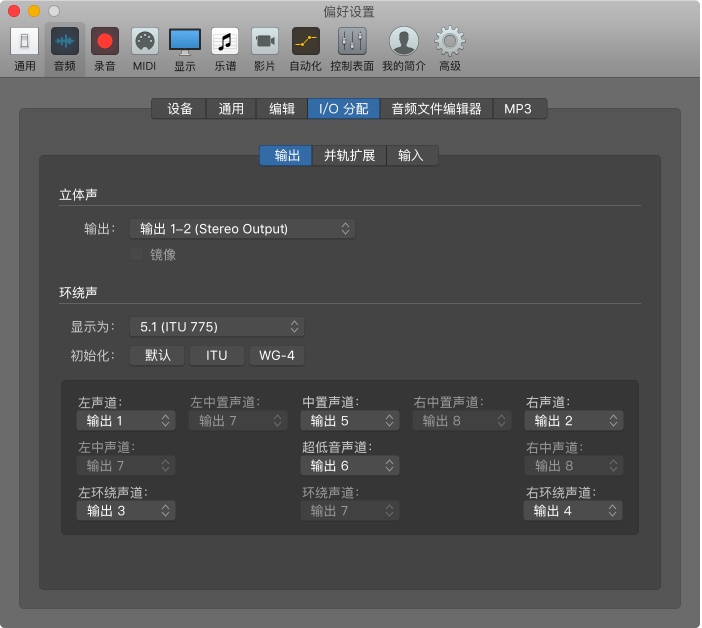Open the stereo 输出 1–2 (Stereo Output) dropdown

point(242,229)
